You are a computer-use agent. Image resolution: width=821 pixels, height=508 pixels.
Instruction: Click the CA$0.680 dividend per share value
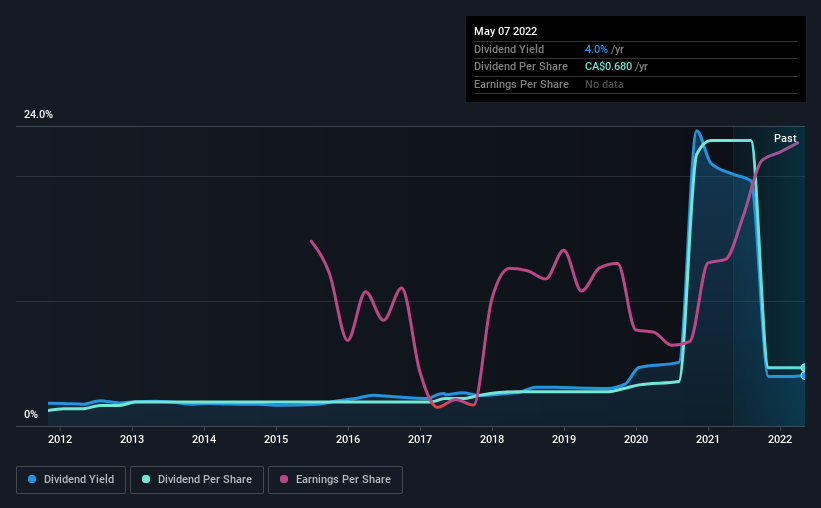[x=608, y=66]
